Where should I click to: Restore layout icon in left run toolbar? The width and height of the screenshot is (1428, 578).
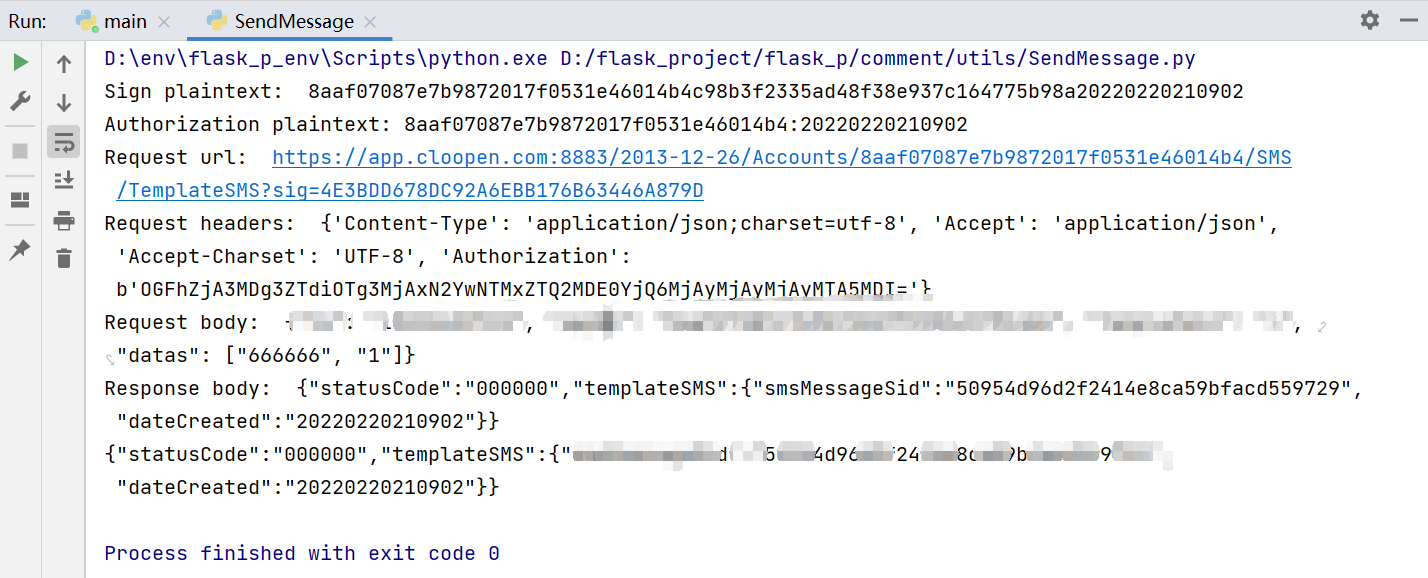(x=20, y=201)
